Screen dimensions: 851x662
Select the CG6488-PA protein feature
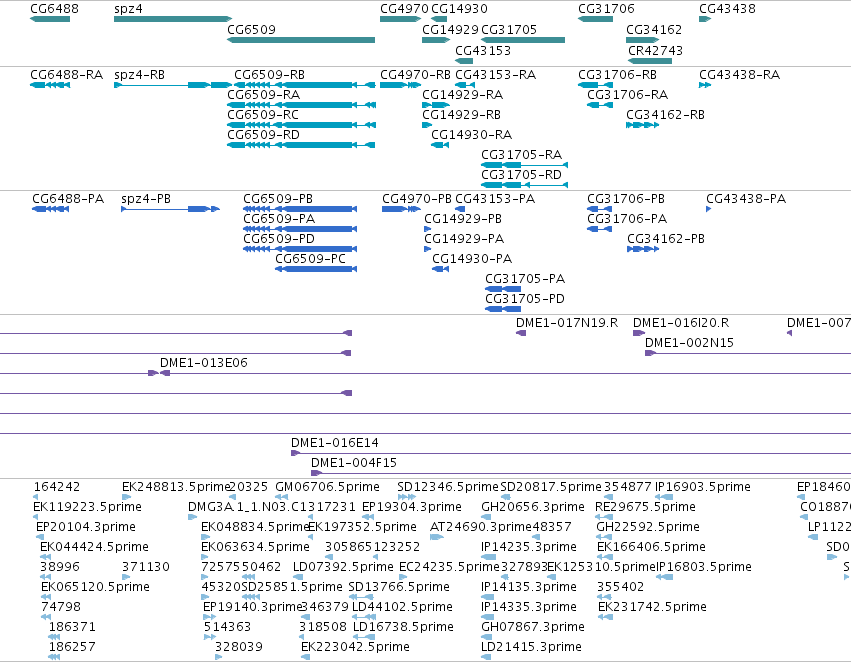[50, 209]
